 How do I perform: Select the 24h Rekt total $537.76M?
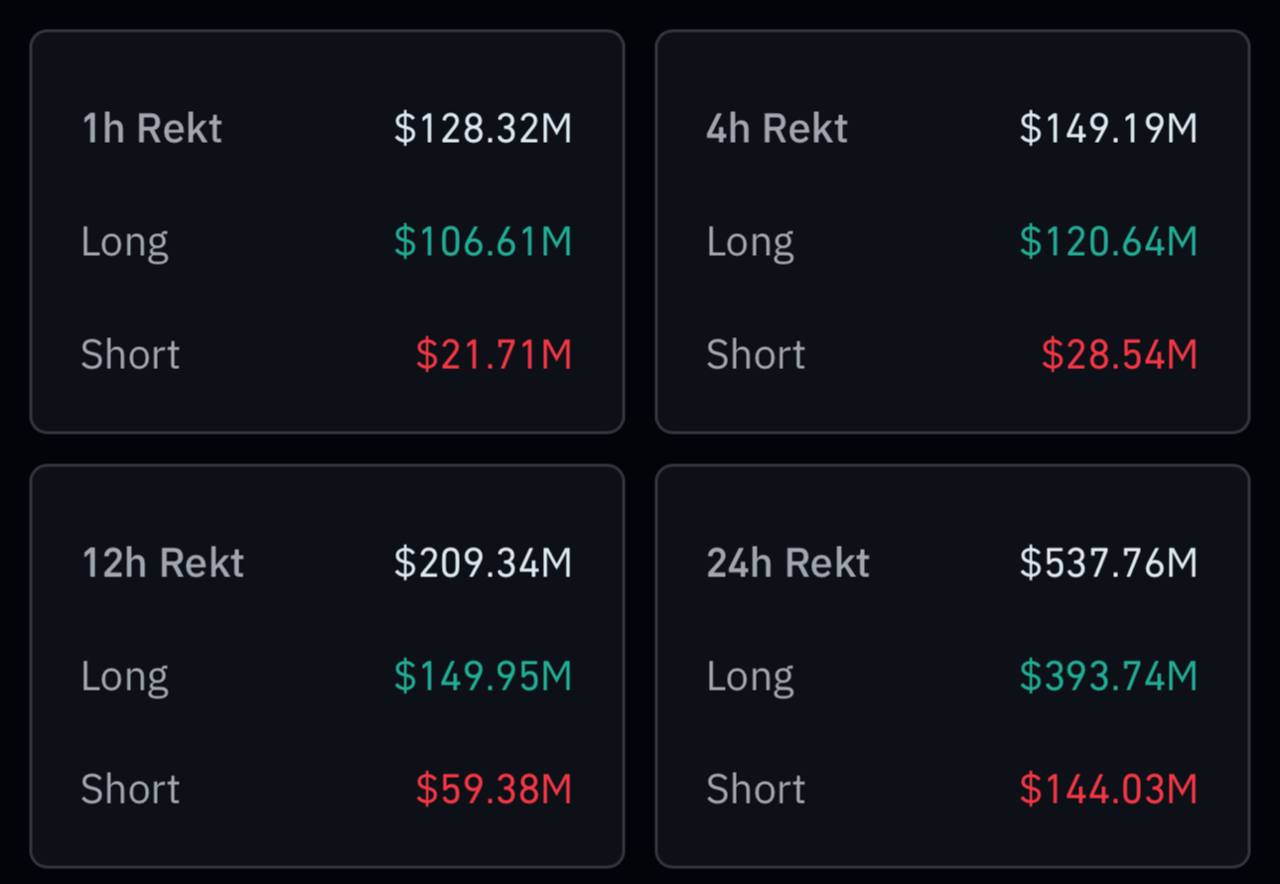[1108, 563]
